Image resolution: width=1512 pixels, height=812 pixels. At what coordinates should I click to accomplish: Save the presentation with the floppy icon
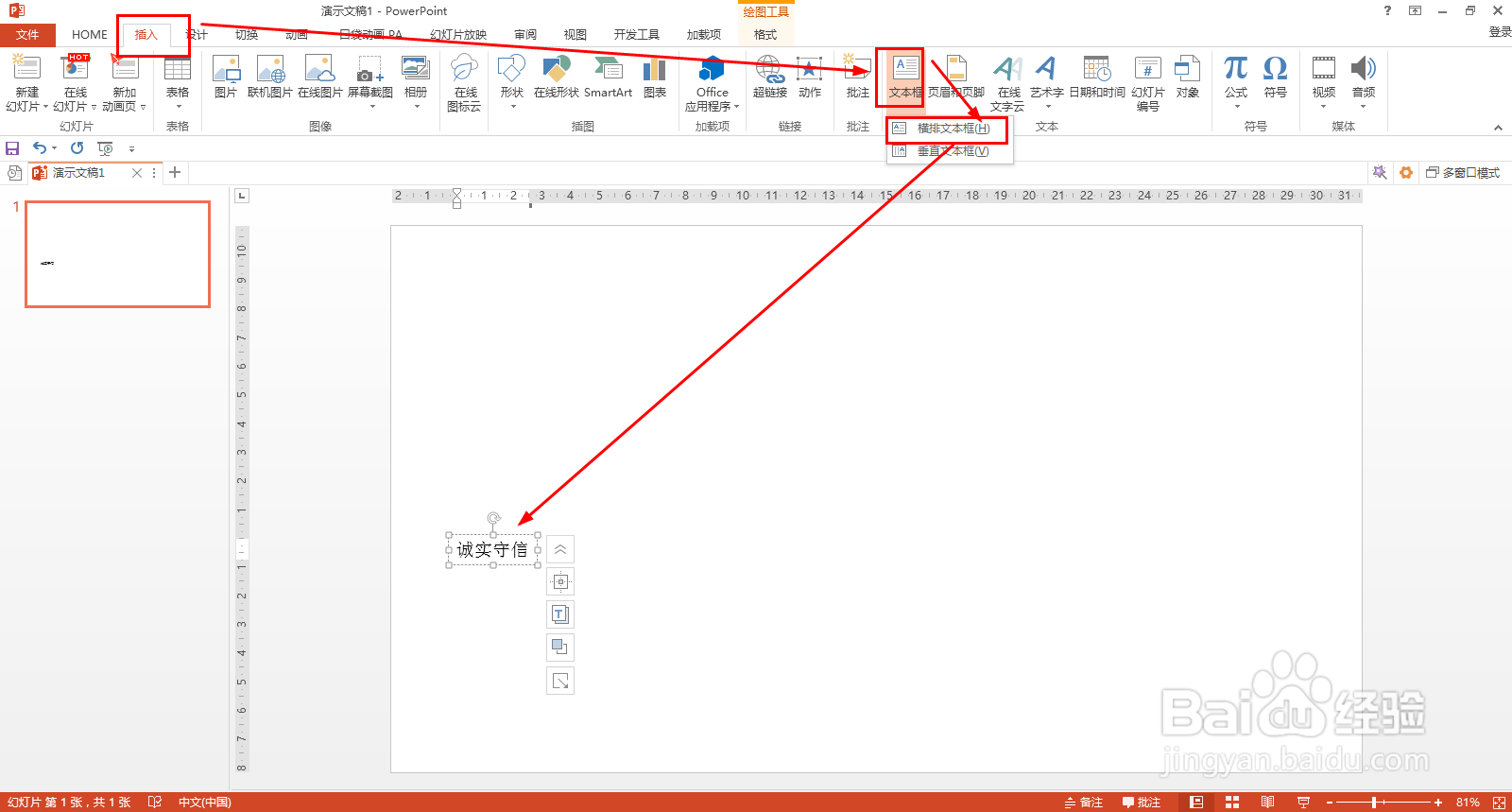point(12,148)
